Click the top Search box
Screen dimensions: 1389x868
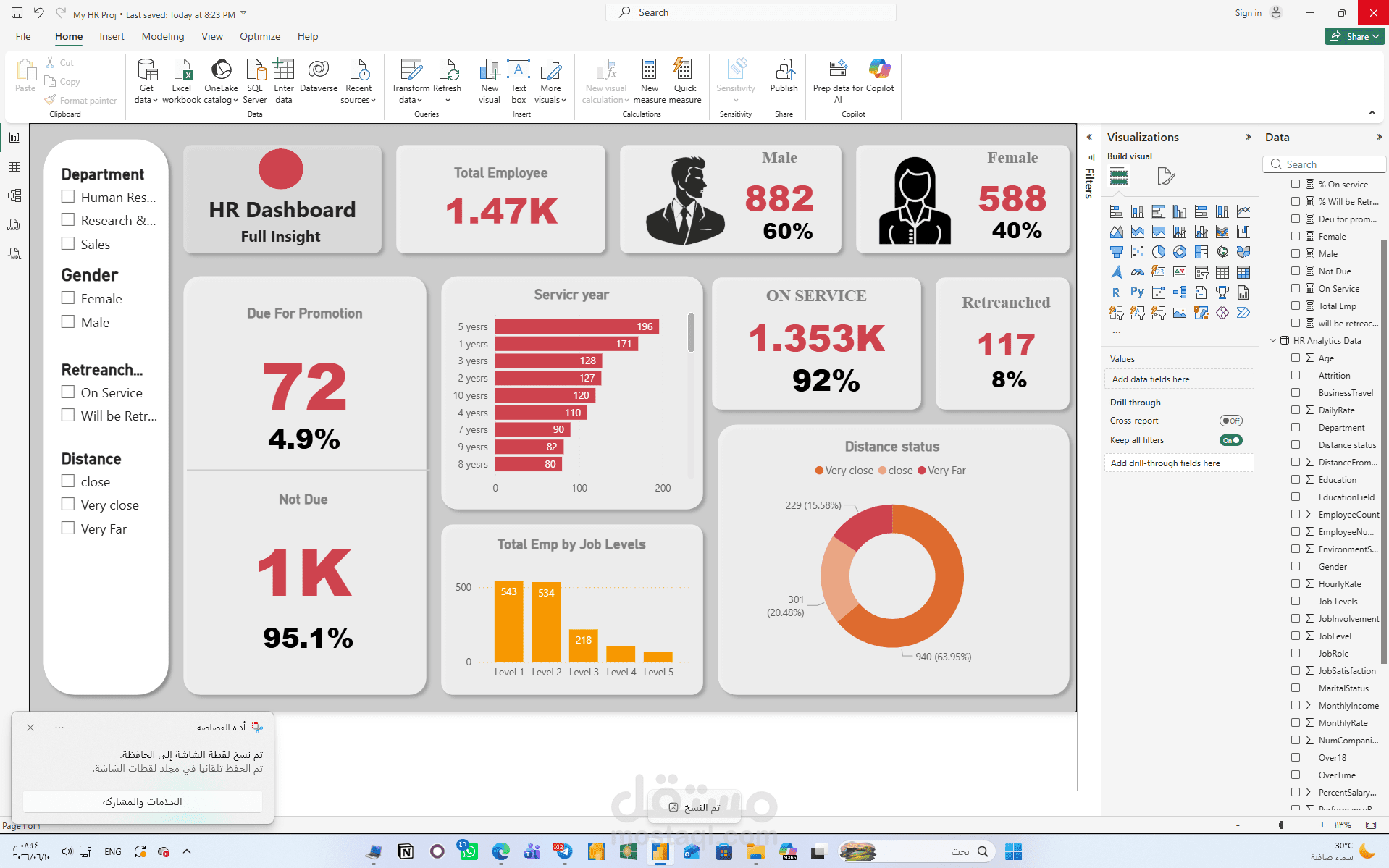pos(751,12)
